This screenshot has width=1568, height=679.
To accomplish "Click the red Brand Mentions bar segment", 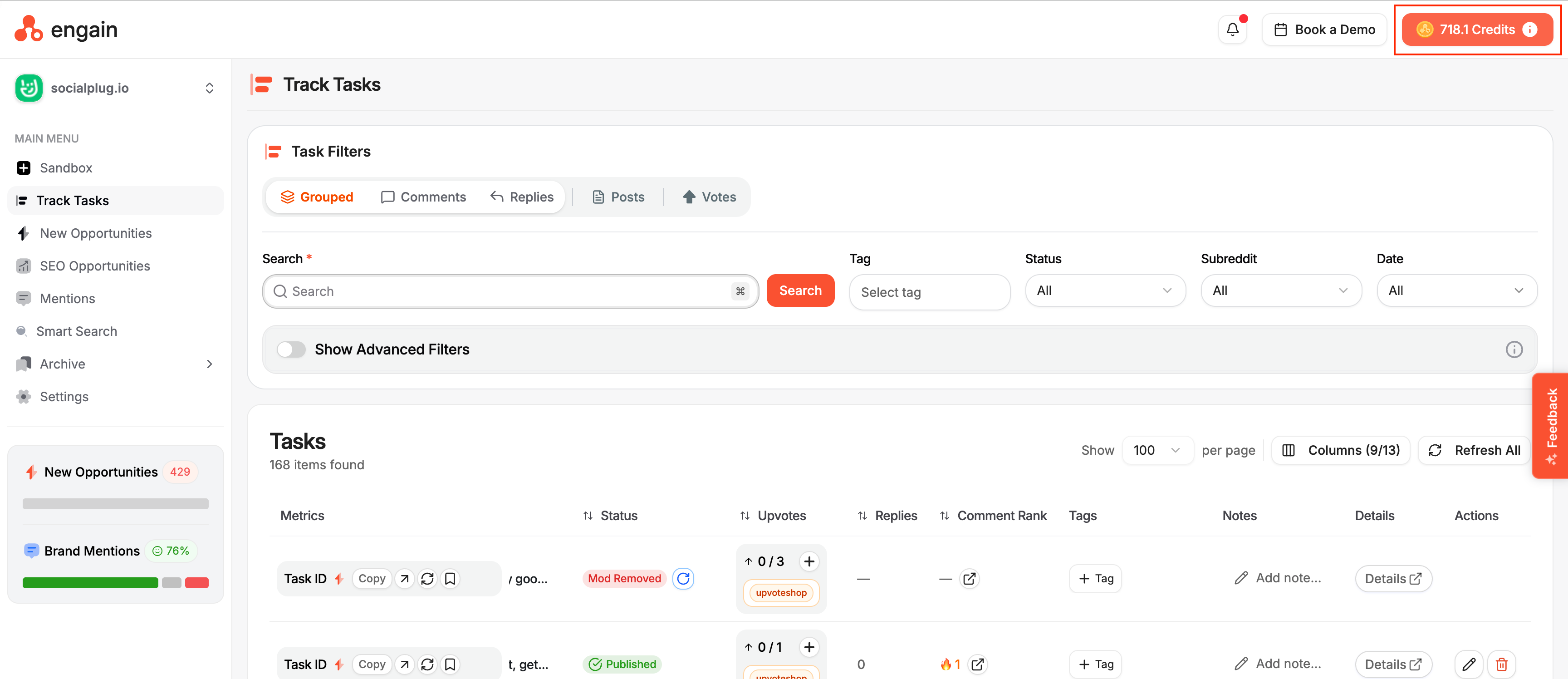I will pos(196,583).
